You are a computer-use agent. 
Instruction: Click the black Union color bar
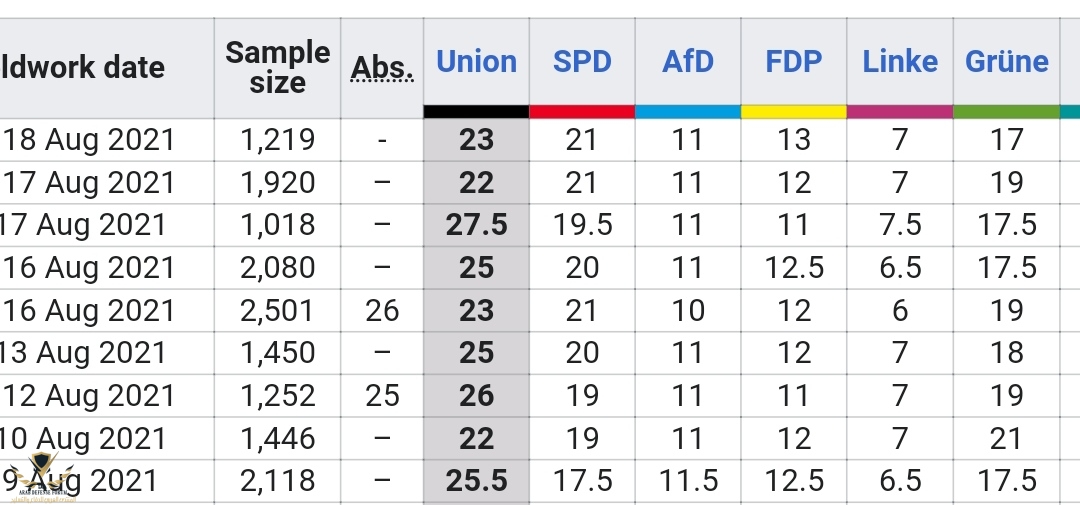click(x=476, y=112)
